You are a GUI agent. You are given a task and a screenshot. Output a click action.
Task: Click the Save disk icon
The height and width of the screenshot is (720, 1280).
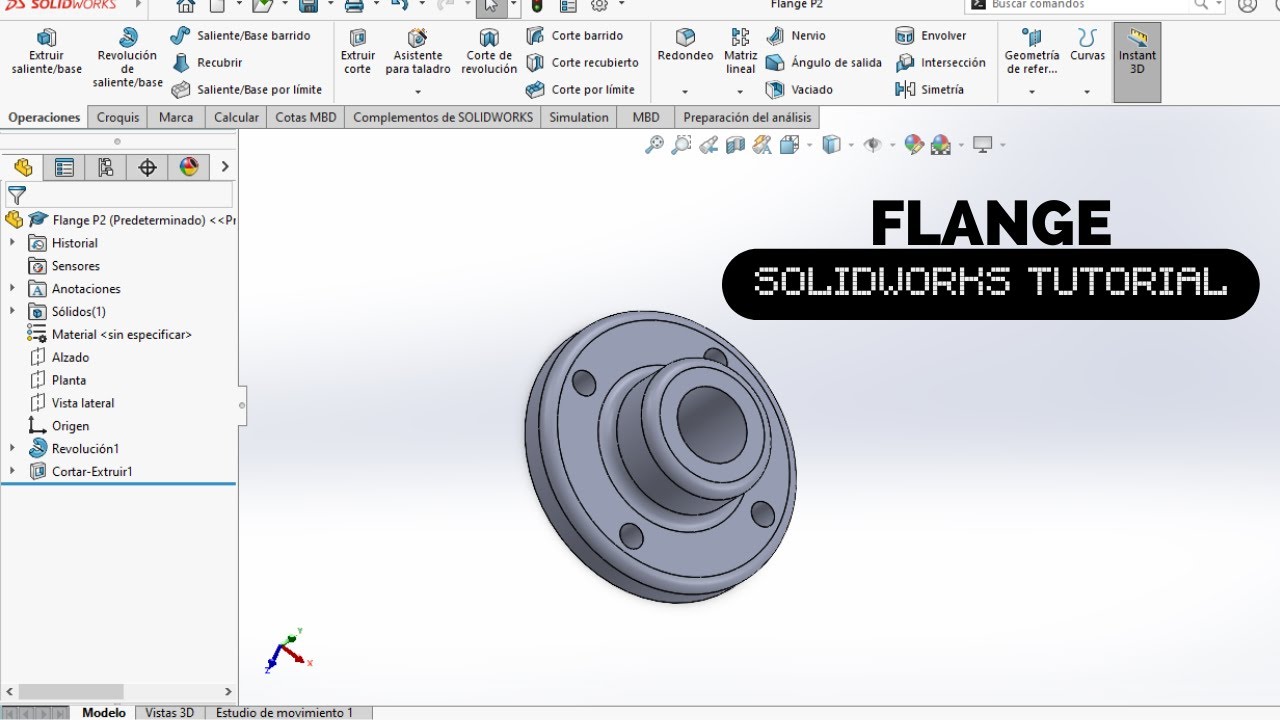tap(308, 5)
